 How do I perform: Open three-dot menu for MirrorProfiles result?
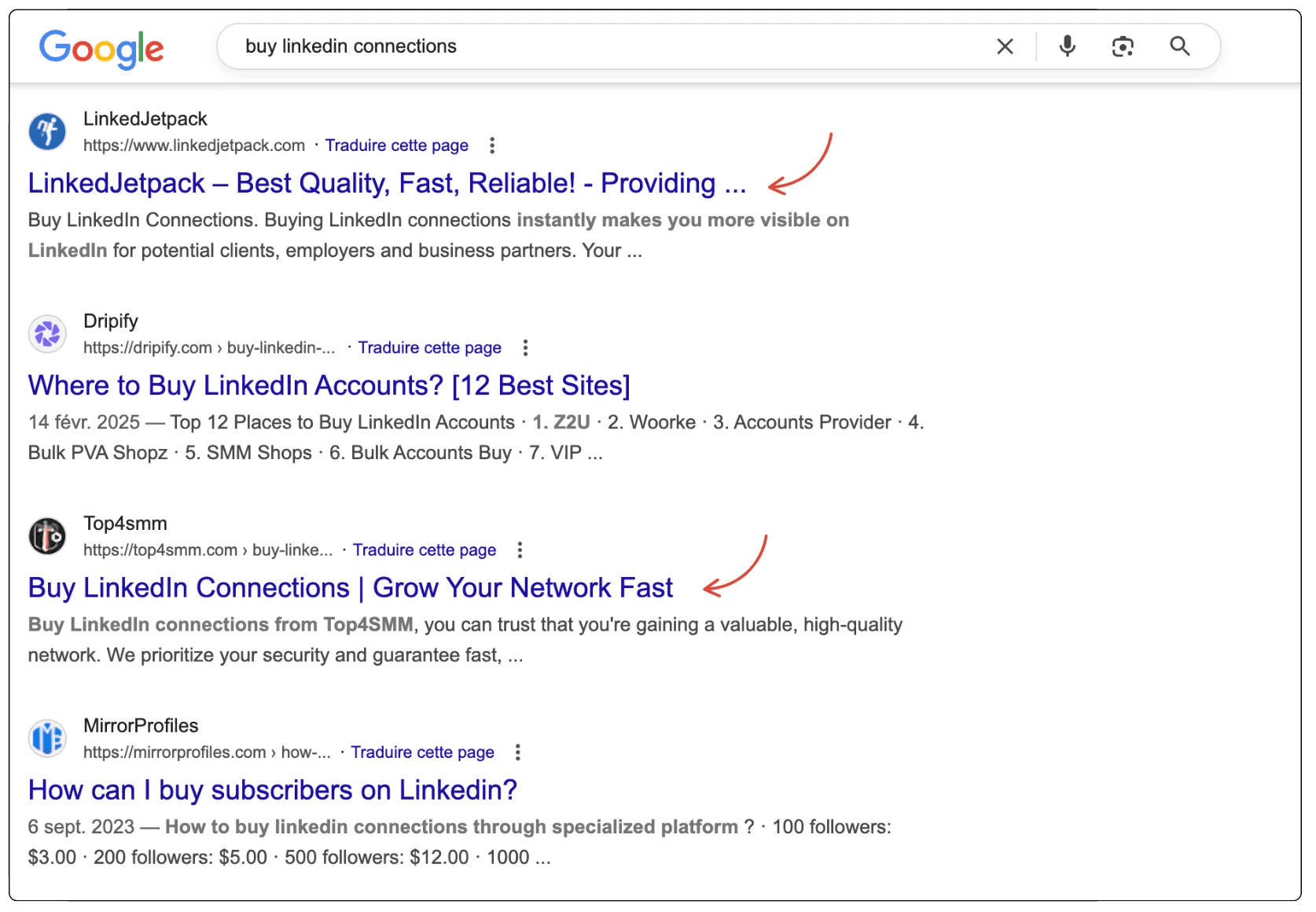click(517, 752)
